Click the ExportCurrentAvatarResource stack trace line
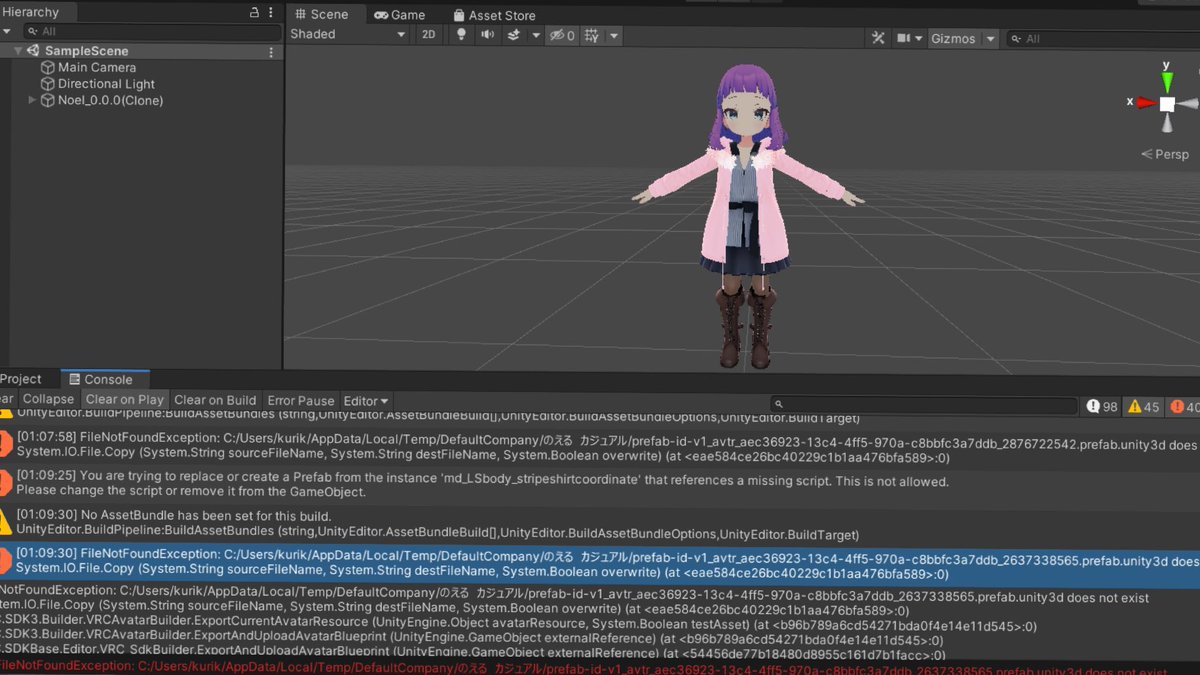The width and height of the screenshot is (1200, 675). [518, 626]
